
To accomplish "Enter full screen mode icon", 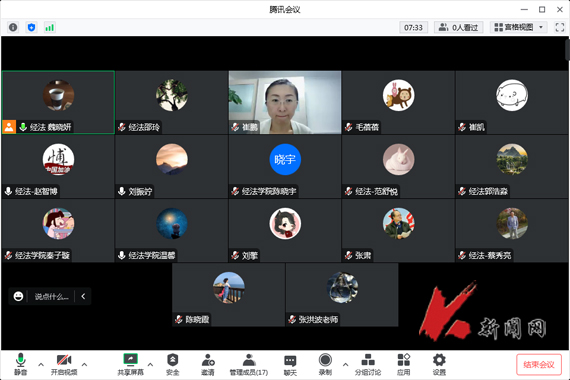I will click(x=560, y=28).
